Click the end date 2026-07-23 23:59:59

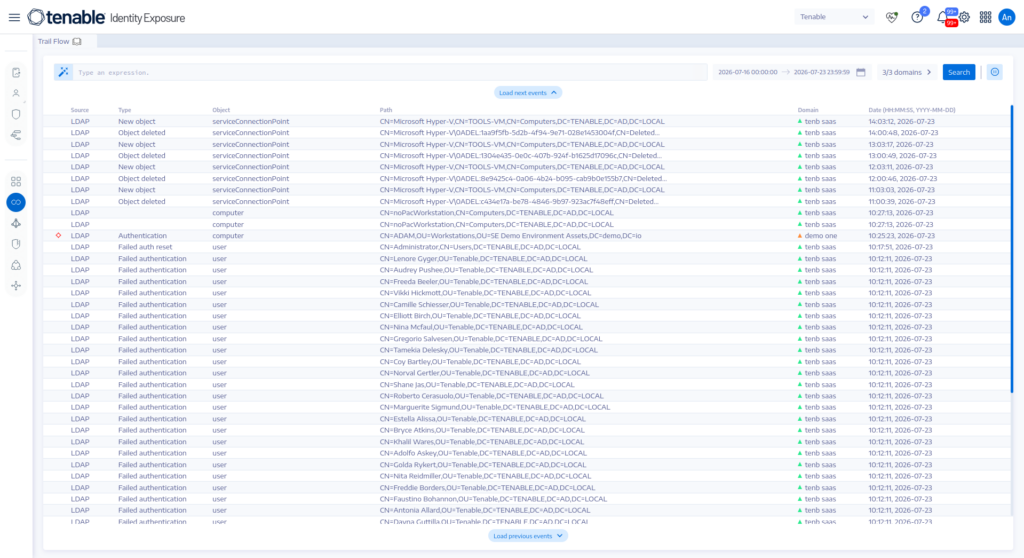pos(822,73)
